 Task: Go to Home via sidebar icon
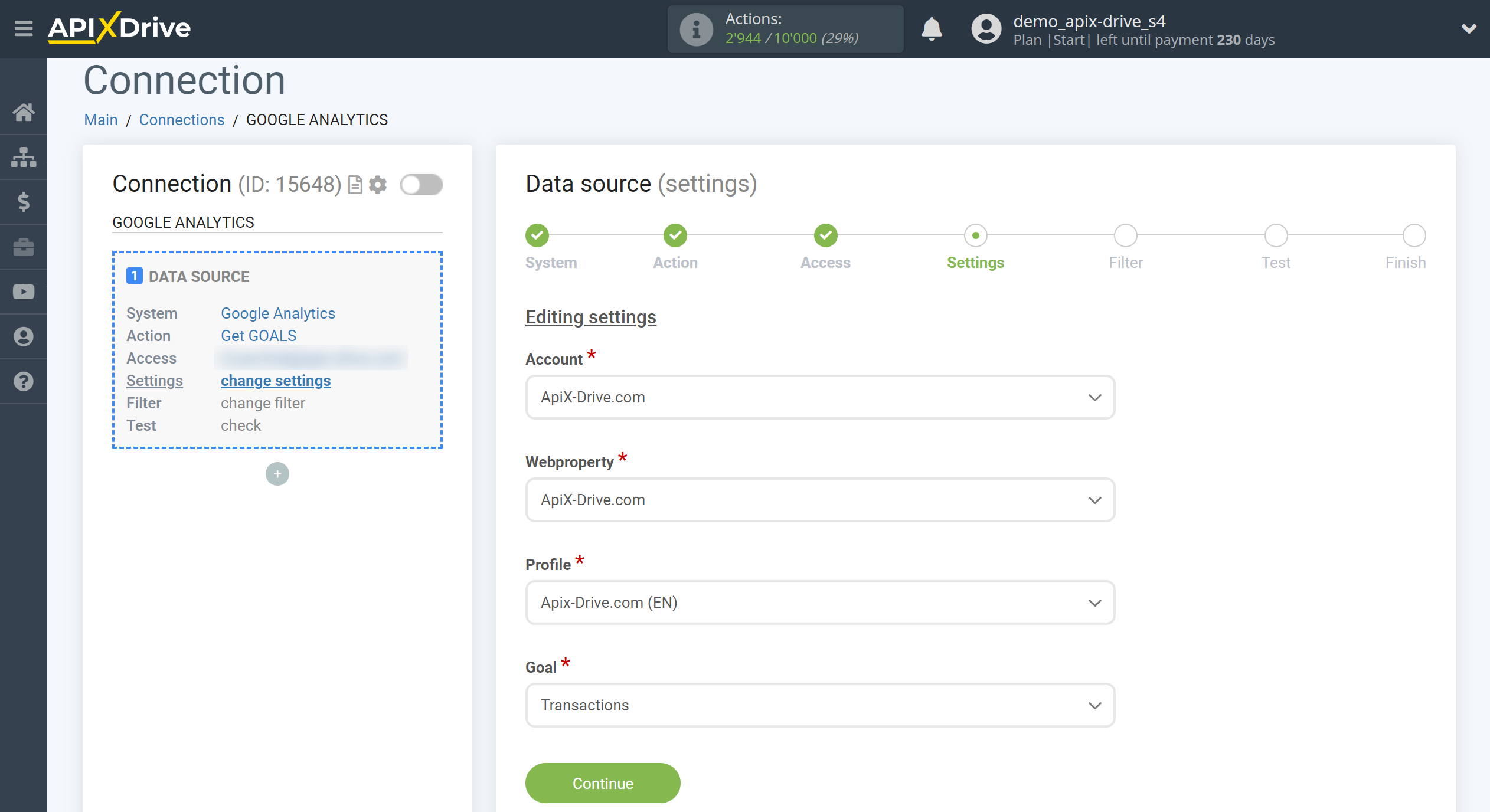tap(24, 112)
